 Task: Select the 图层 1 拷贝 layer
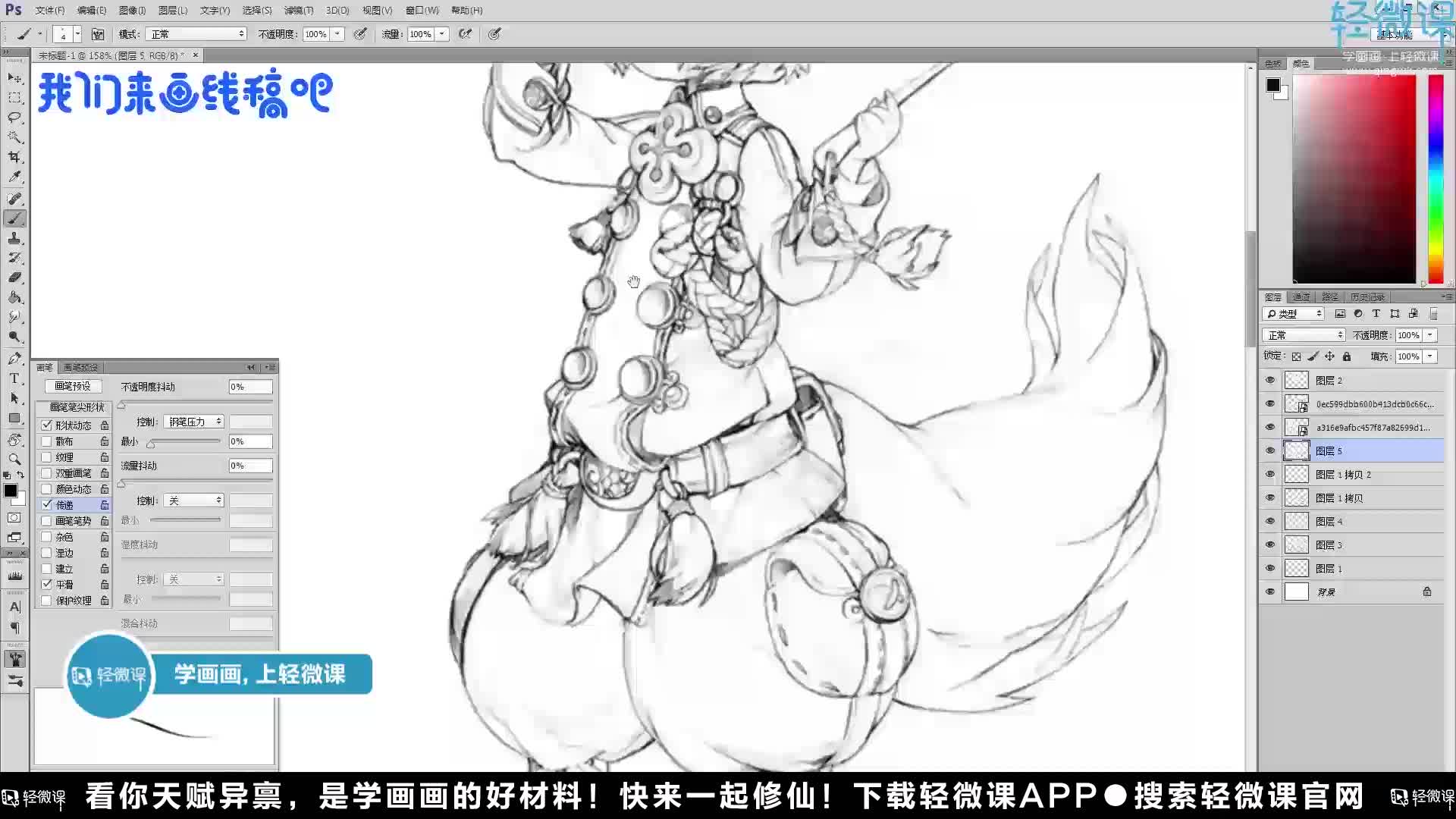tap(1338, 498)
